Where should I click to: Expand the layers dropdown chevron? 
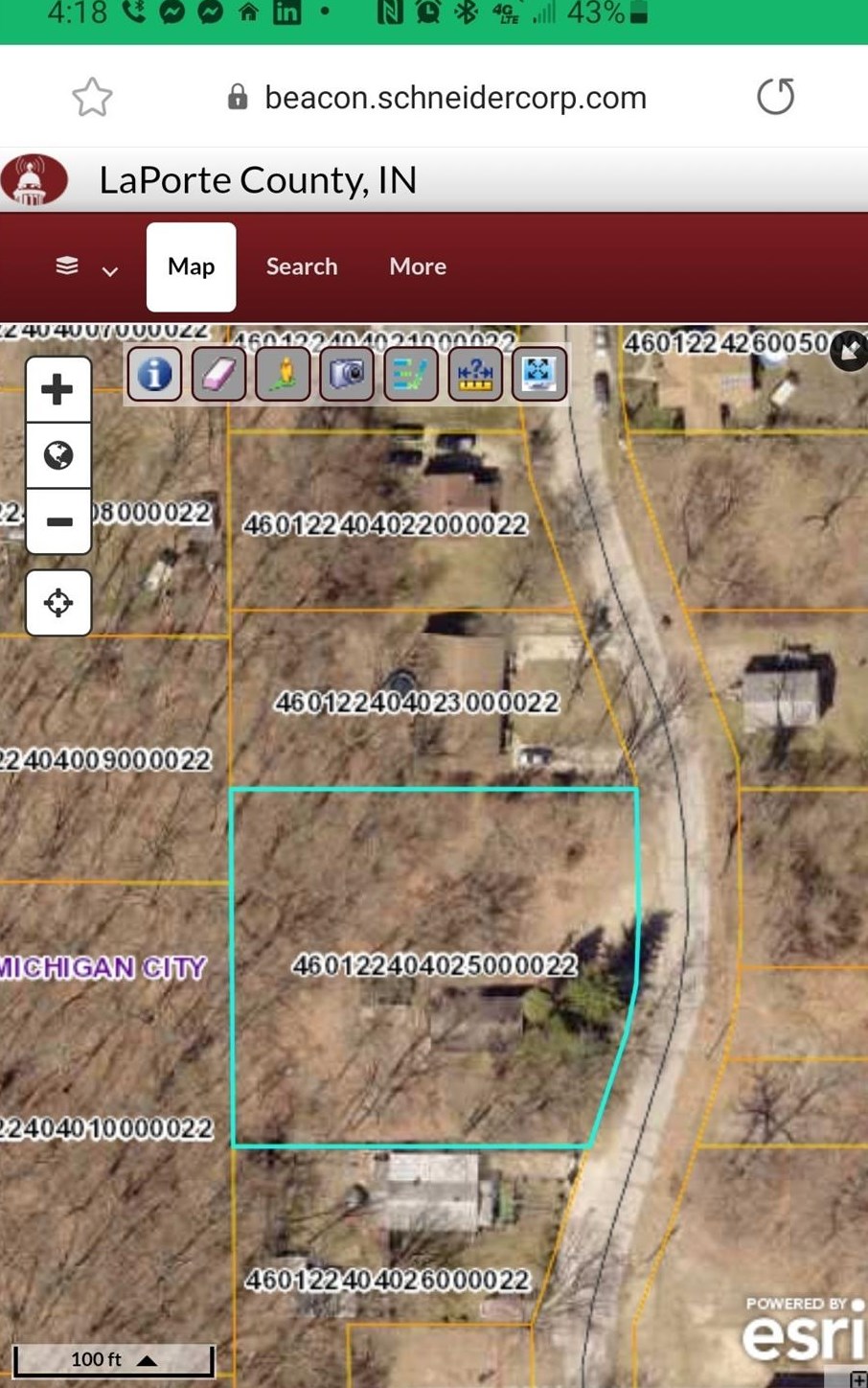point(111,271)
